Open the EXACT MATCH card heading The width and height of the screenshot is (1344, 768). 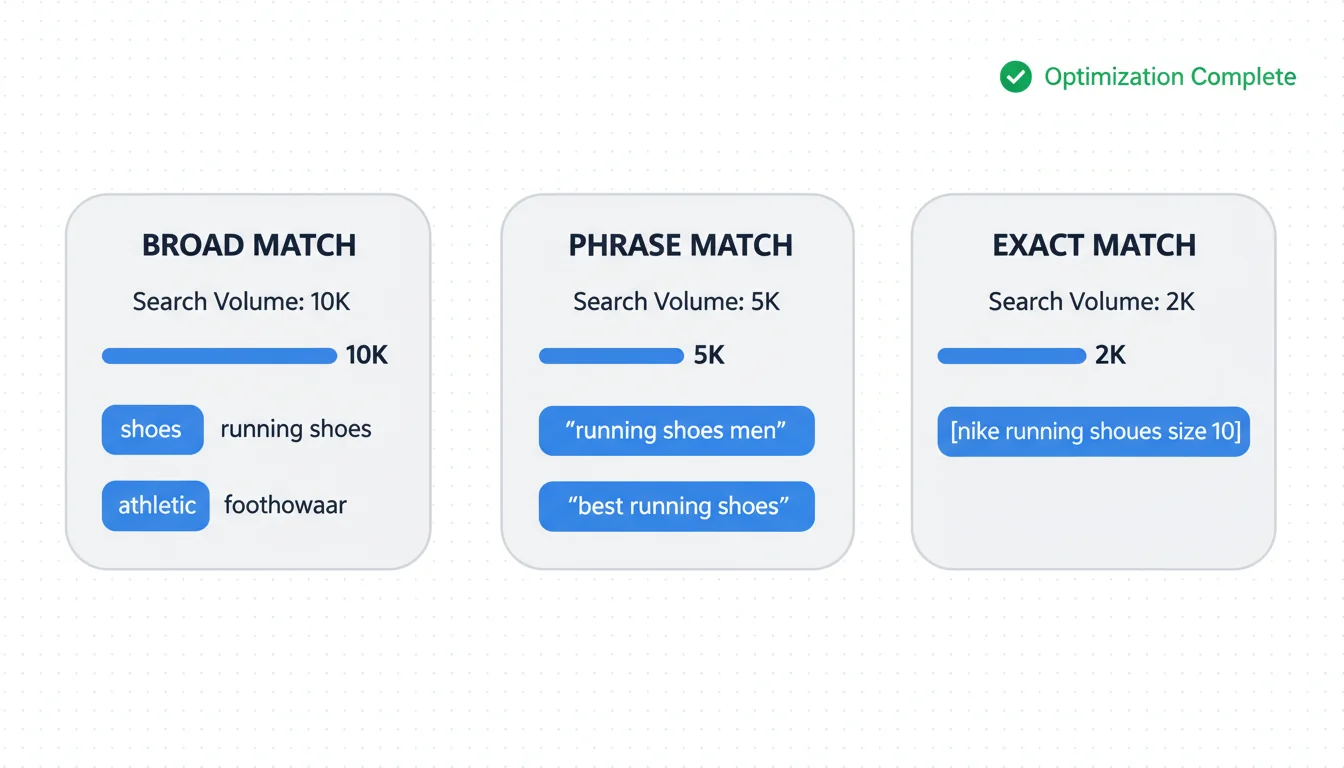click(x=1094, y=245)
